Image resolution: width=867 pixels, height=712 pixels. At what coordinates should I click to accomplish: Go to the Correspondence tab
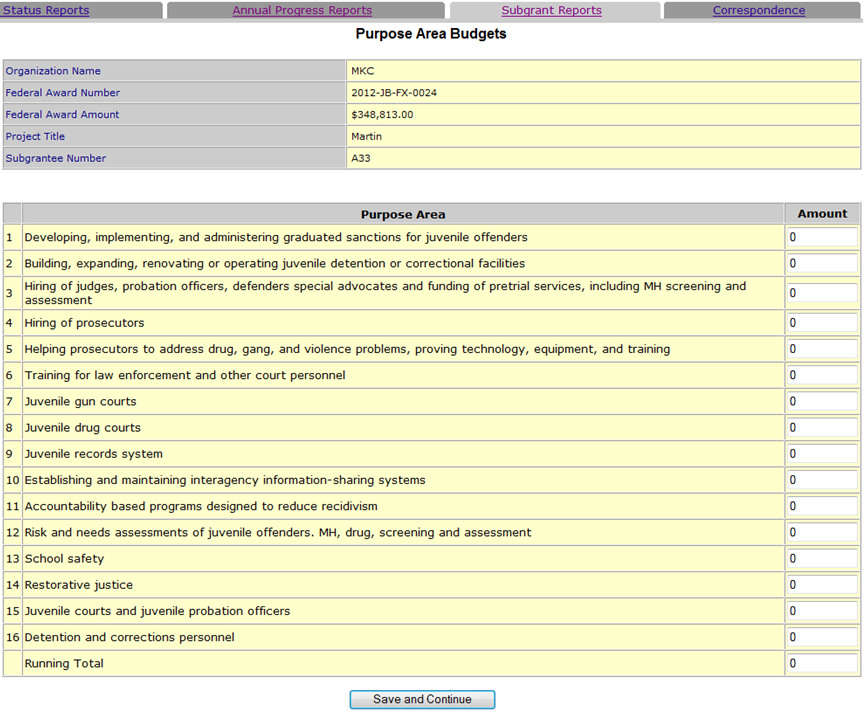point(758,10)
